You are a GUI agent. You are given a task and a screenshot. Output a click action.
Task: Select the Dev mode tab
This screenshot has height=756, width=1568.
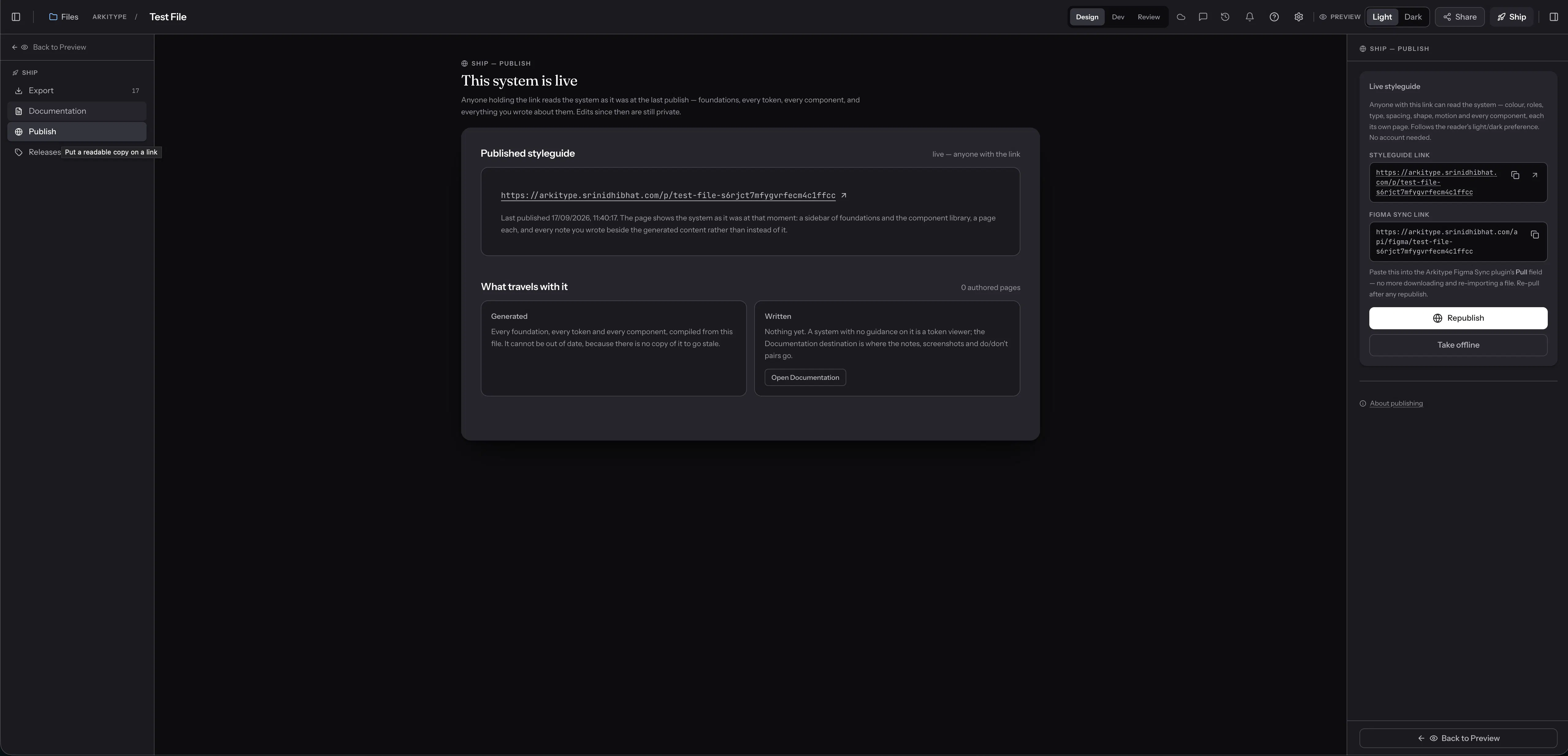1118,17
